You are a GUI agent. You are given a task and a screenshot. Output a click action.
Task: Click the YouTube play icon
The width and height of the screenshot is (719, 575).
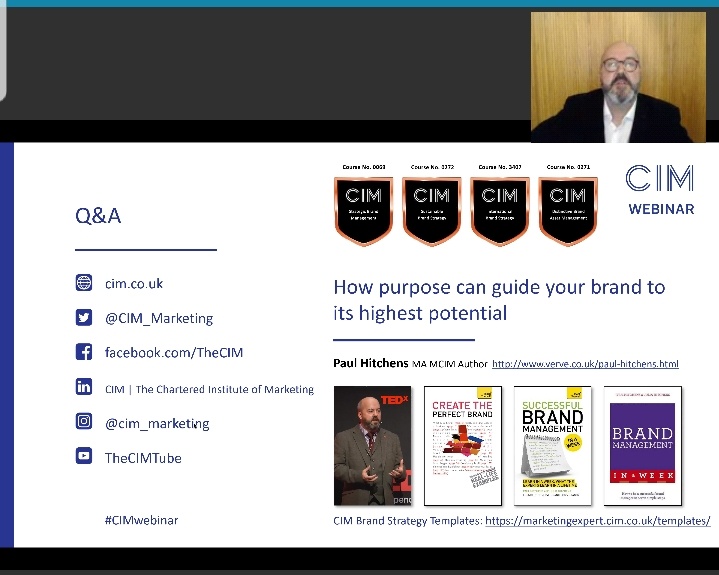tap(84, 456)
